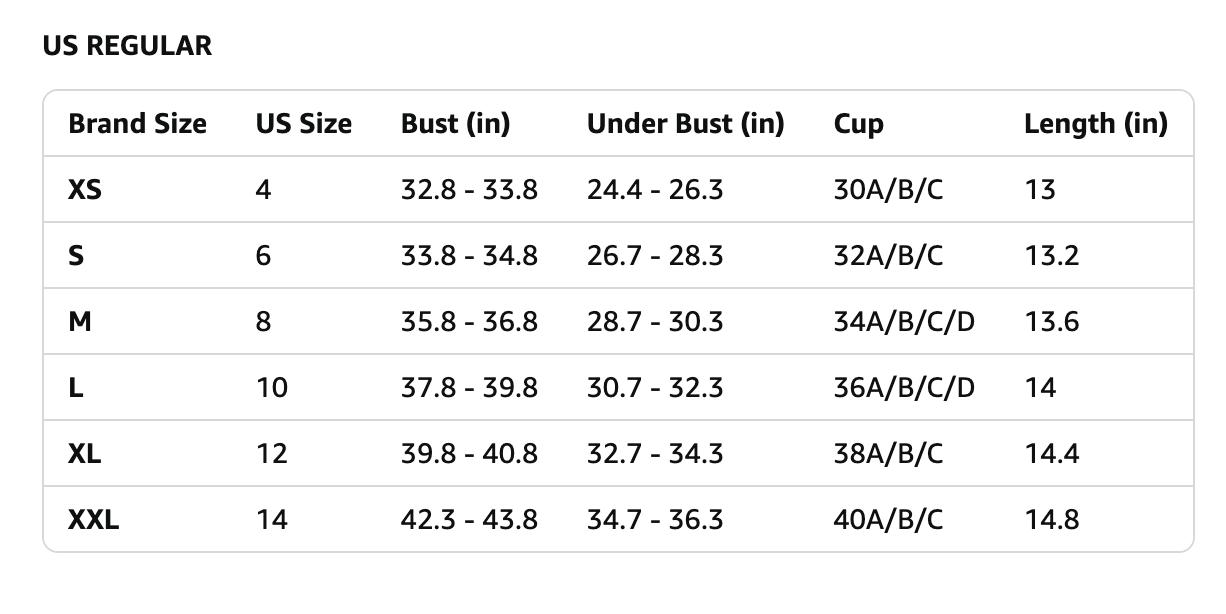This screenshot has width=1226, height=614.
Task: Click the Bust (in) column header
Action: pyautogui.click(x=455, y=124)
